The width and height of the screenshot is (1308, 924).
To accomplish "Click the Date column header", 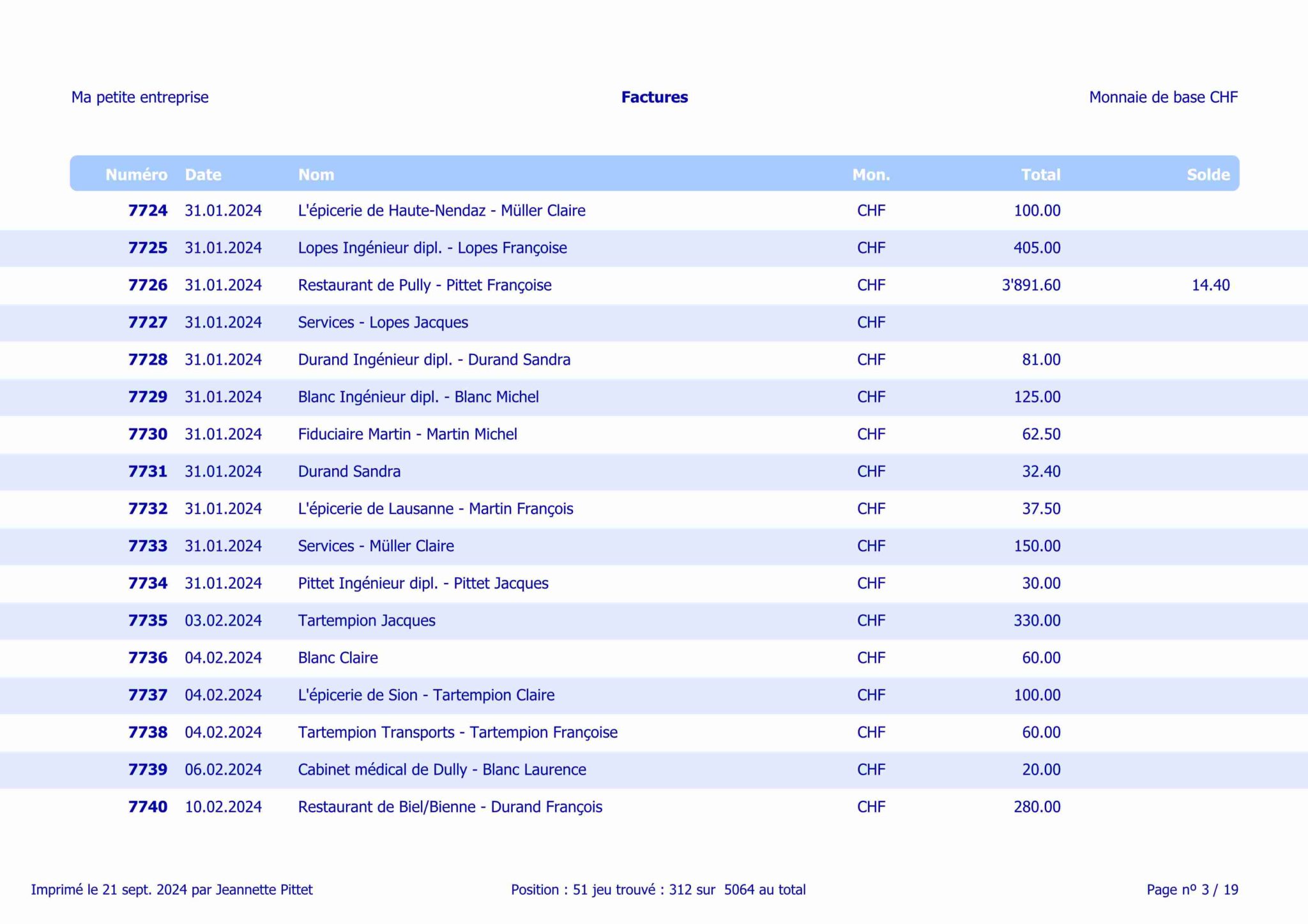I will (x=202, y=174).
